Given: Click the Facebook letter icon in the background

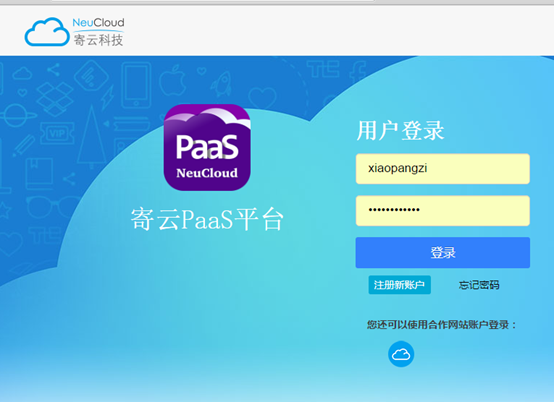Looking at the screenshot, I should [358, 72].
